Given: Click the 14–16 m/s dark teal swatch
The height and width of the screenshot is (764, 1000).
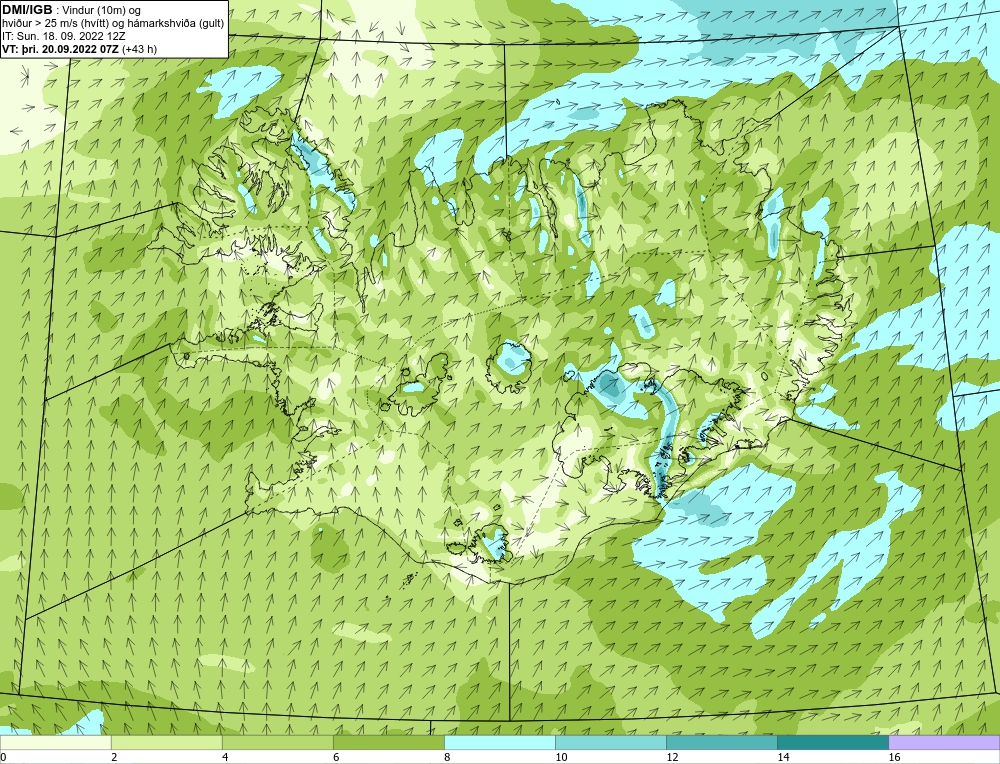Looking at the screenshot, I should coord(833,742).
